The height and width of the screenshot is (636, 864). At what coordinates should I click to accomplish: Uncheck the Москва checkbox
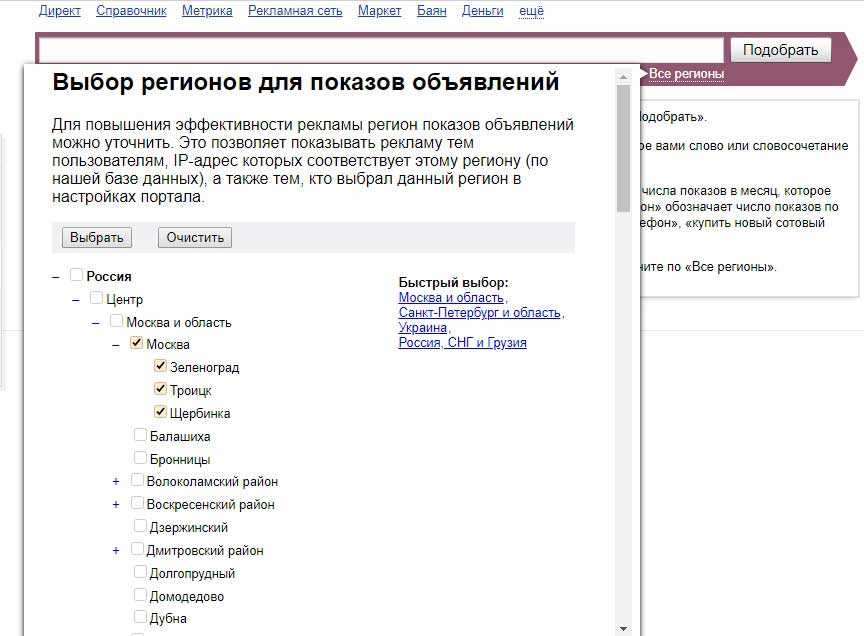click(137, 344)
